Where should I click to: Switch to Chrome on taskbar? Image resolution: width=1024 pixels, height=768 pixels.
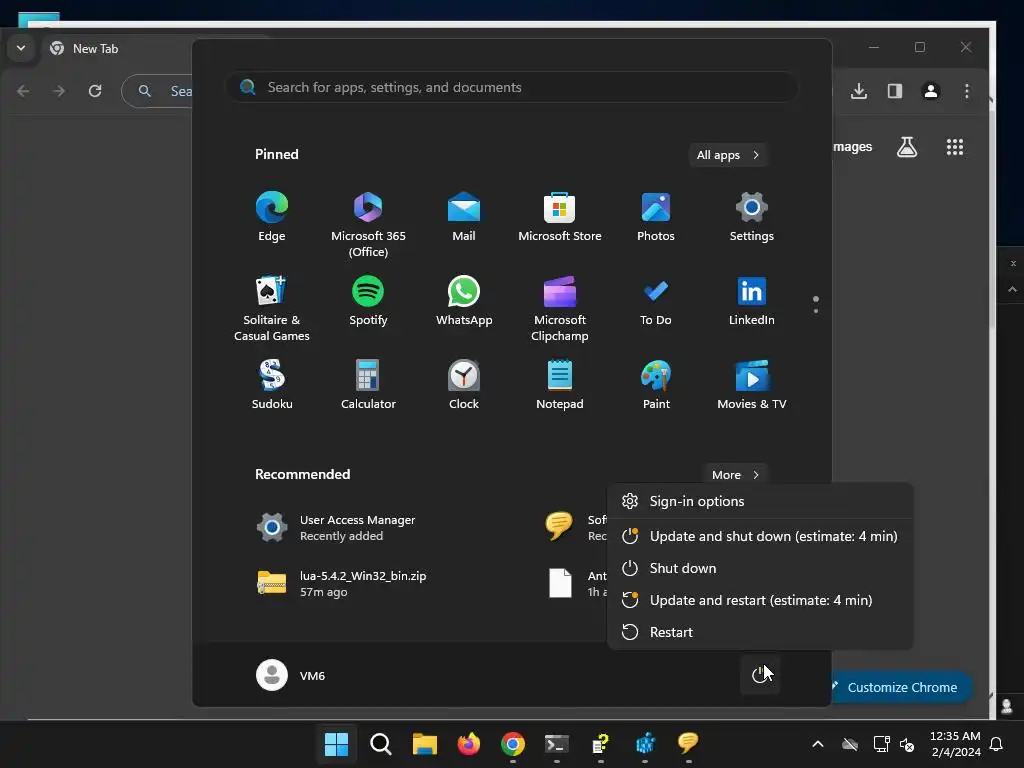coord(513,744)
